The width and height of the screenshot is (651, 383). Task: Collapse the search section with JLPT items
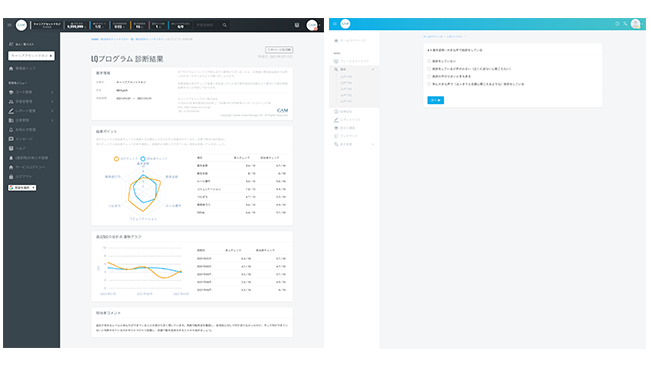[355, 69]
